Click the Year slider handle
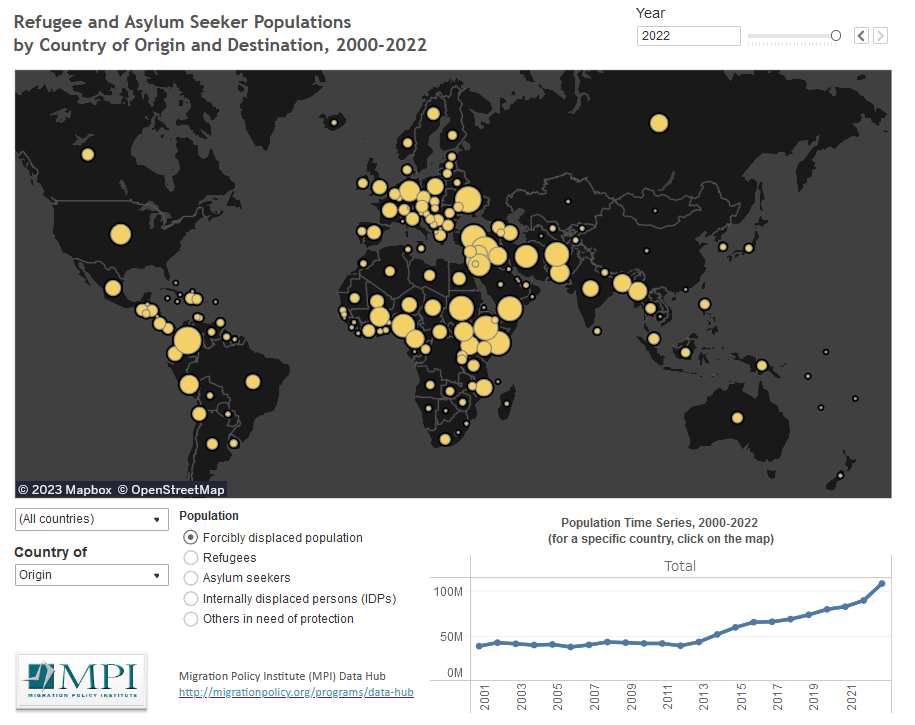915x725 pixels. point(835,35)
